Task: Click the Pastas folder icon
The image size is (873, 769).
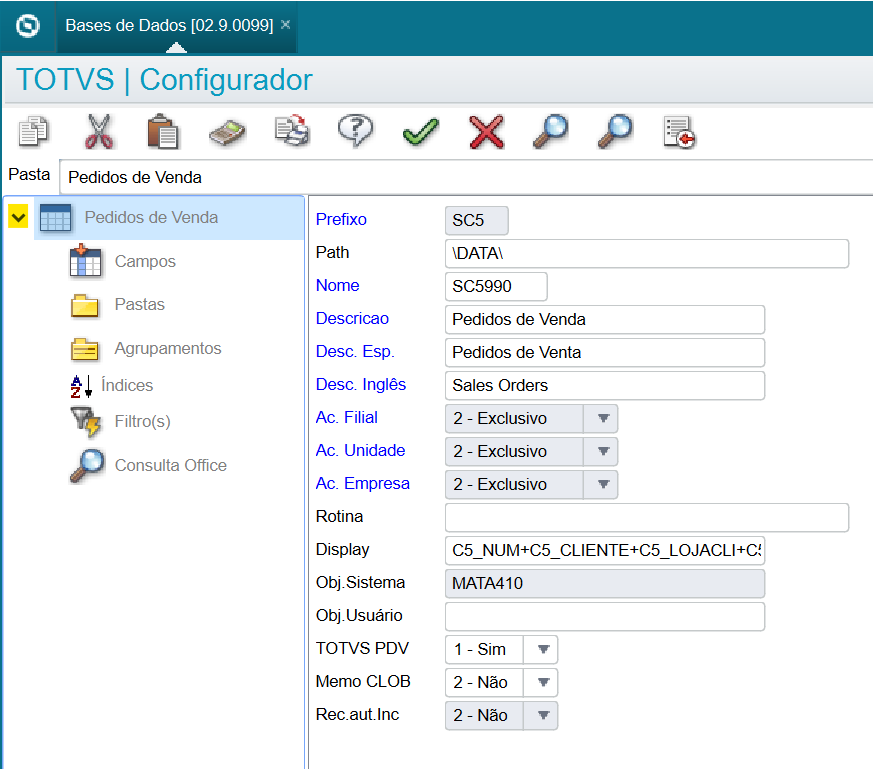Action: (85, 305)
